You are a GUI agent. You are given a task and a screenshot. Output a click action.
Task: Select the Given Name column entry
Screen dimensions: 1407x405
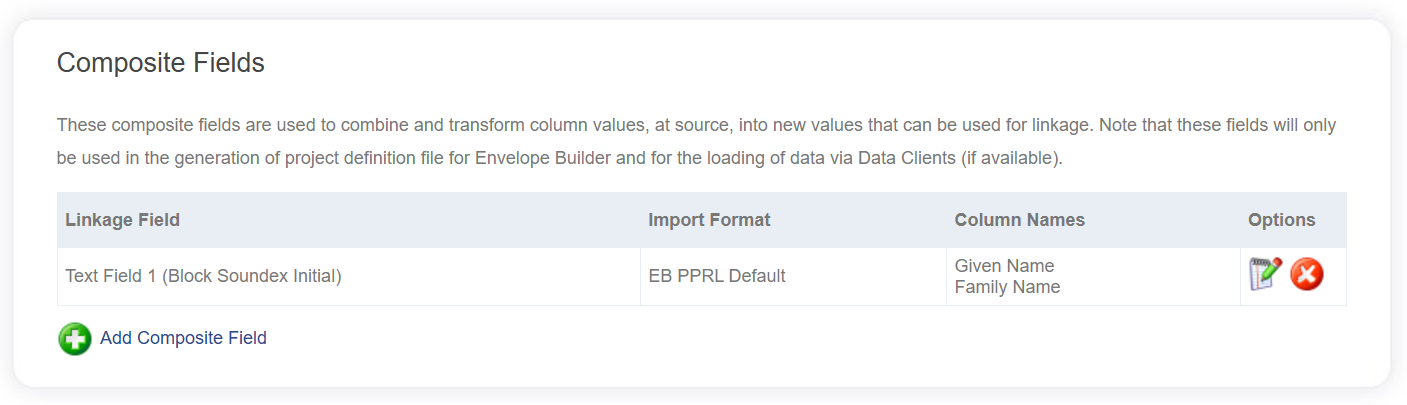tap(1004, 266)
